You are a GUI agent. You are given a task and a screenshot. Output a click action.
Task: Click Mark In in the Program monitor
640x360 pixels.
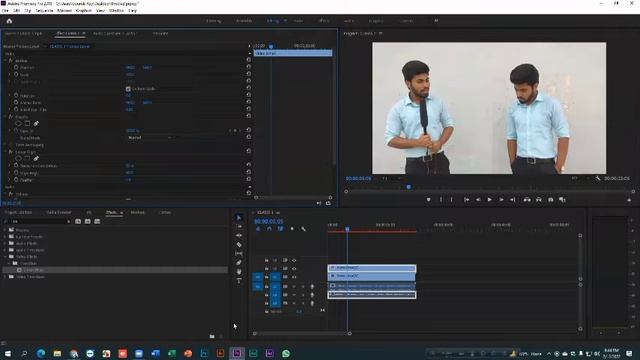(441, 200)
